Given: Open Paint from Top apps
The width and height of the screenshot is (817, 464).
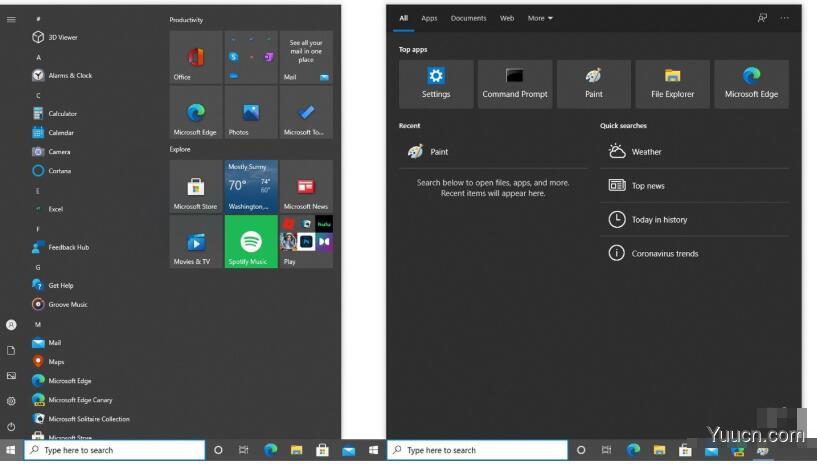Looking at the screenshot, I should (593, 84).
